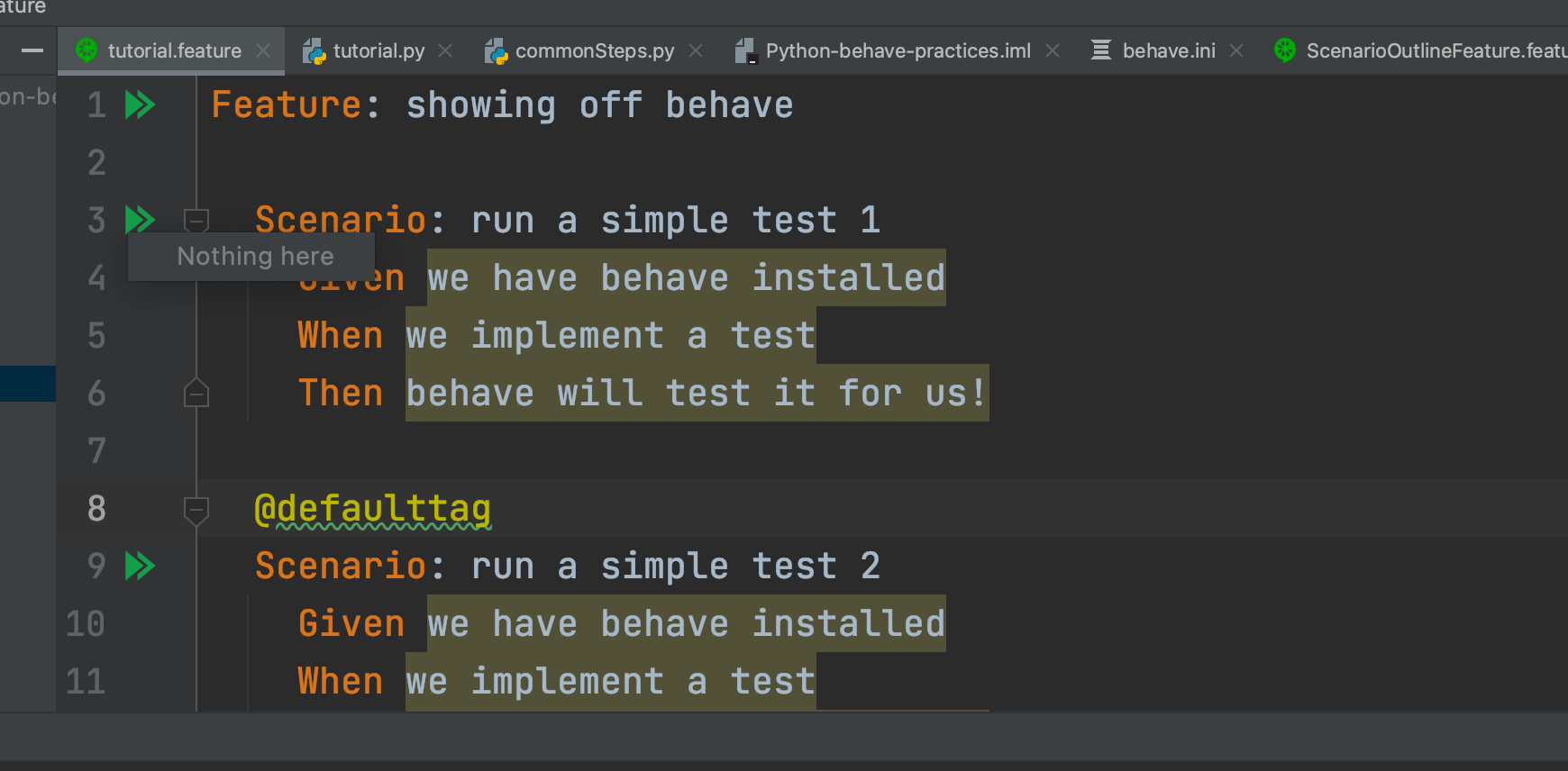Click the Cucumber icon on tutorial.feature tab

(x=87, y=50)
